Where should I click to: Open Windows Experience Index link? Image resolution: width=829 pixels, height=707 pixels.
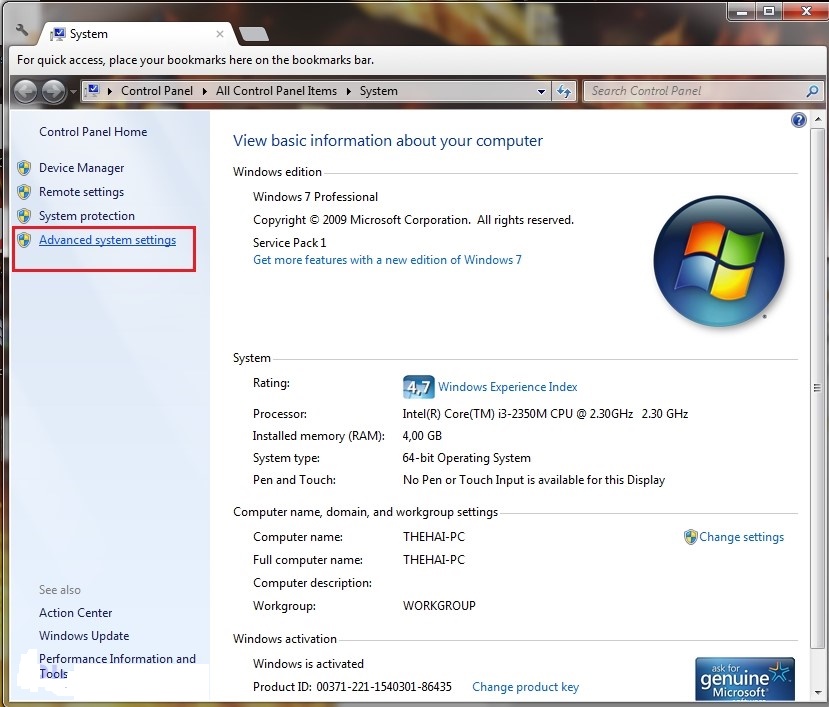pos(507,387)
